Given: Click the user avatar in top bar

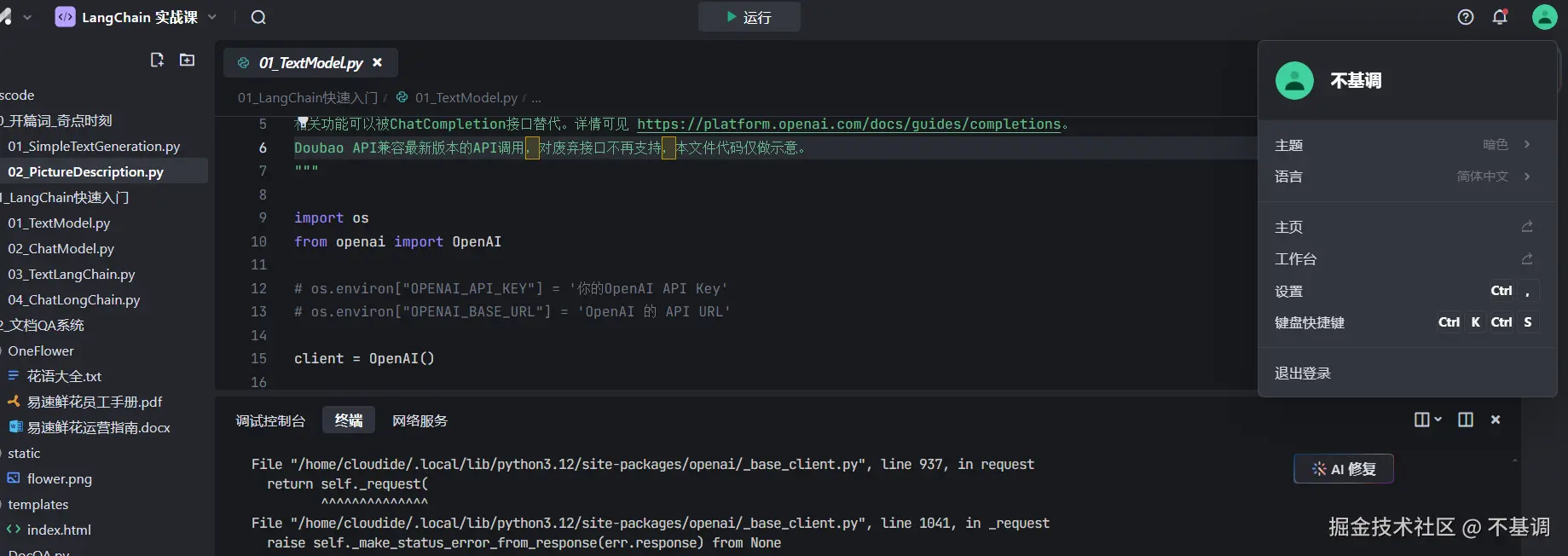Looking at the screenshot, I should click(x=1544, y=17).
